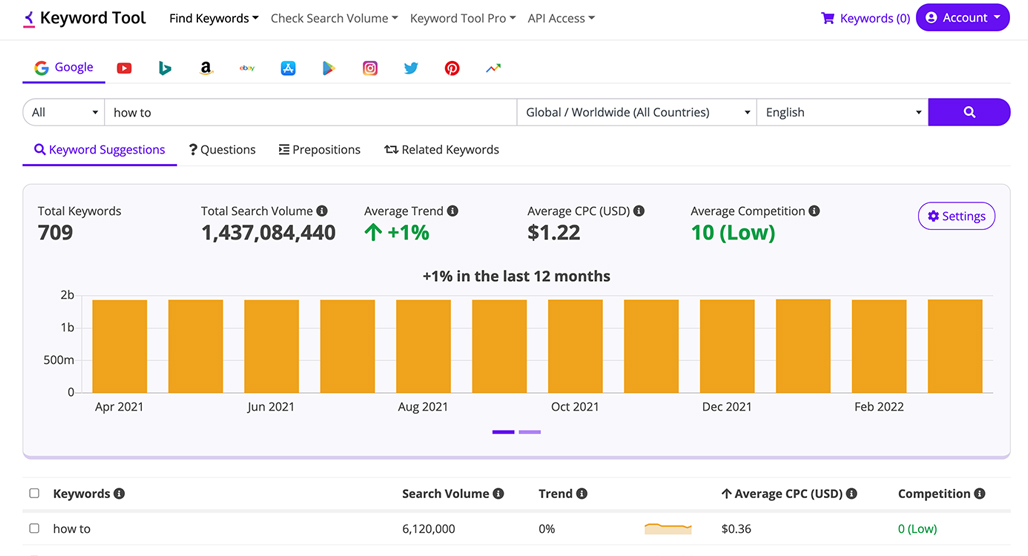Click 'how to' keyword row text

[71, 528]
